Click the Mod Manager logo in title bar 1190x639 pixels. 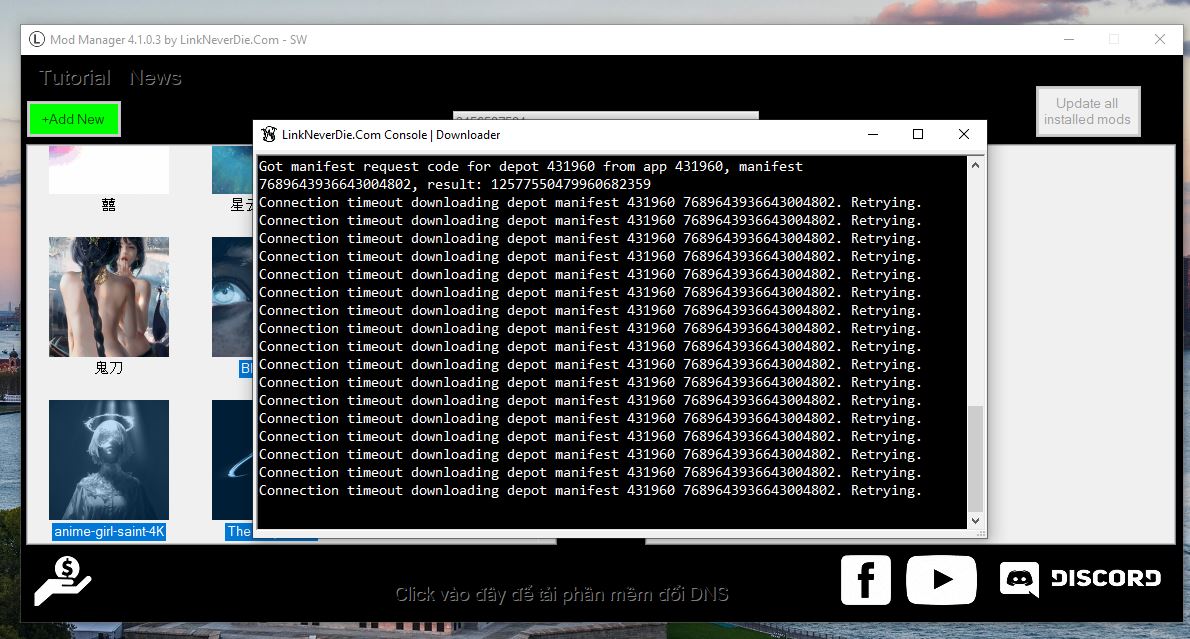click(x=37, y=40)
